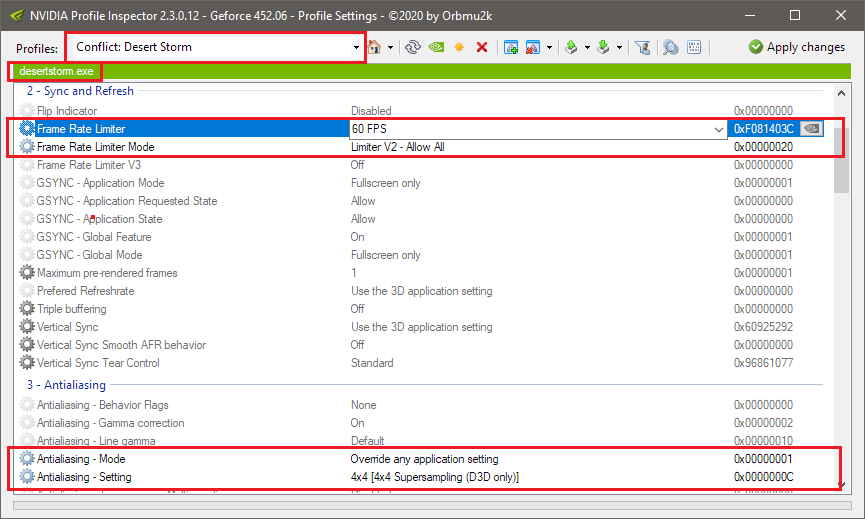Click the export profile green up-arrow icon
This screenshot has height=519, width=865.
(572, 47)
